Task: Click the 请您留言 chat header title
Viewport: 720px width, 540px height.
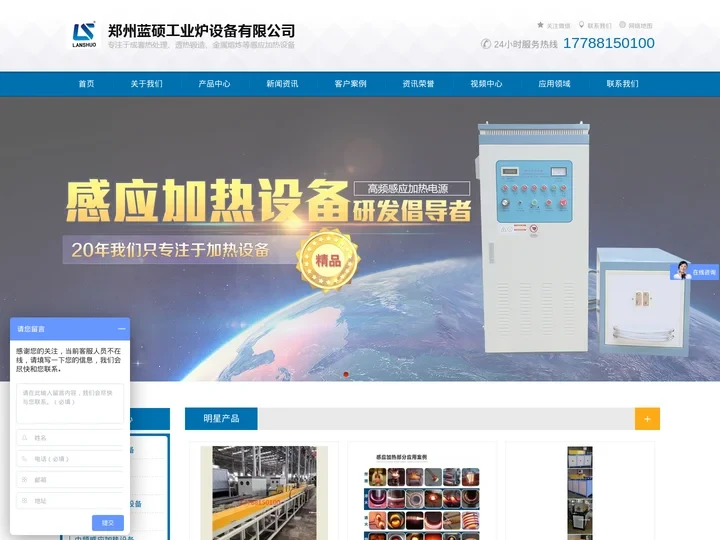Action: 31,329
